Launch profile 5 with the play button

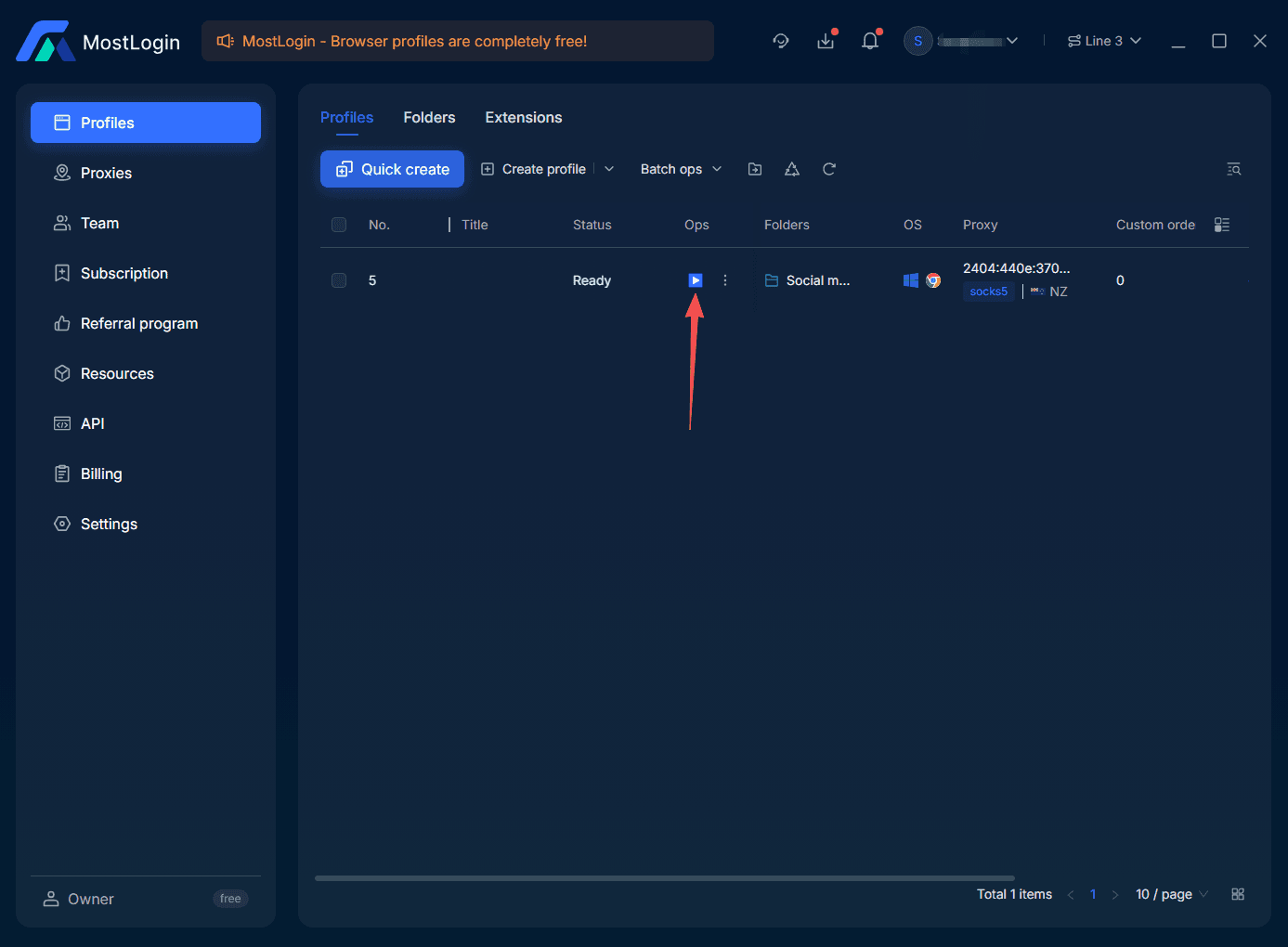(x=696, y=280)
